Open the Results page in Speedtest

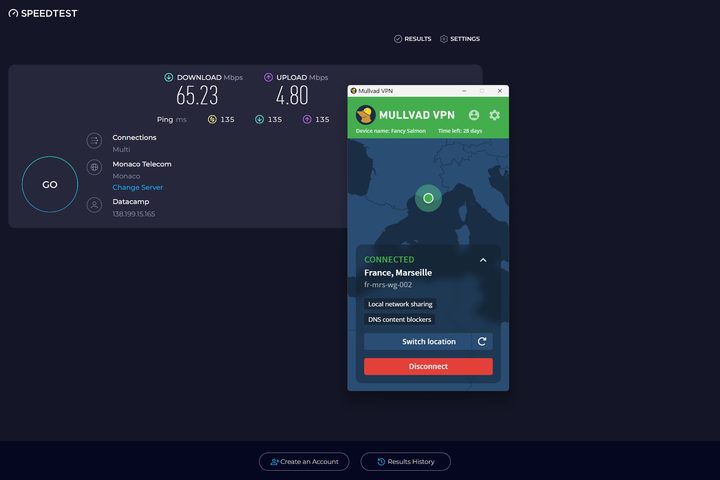412,39
